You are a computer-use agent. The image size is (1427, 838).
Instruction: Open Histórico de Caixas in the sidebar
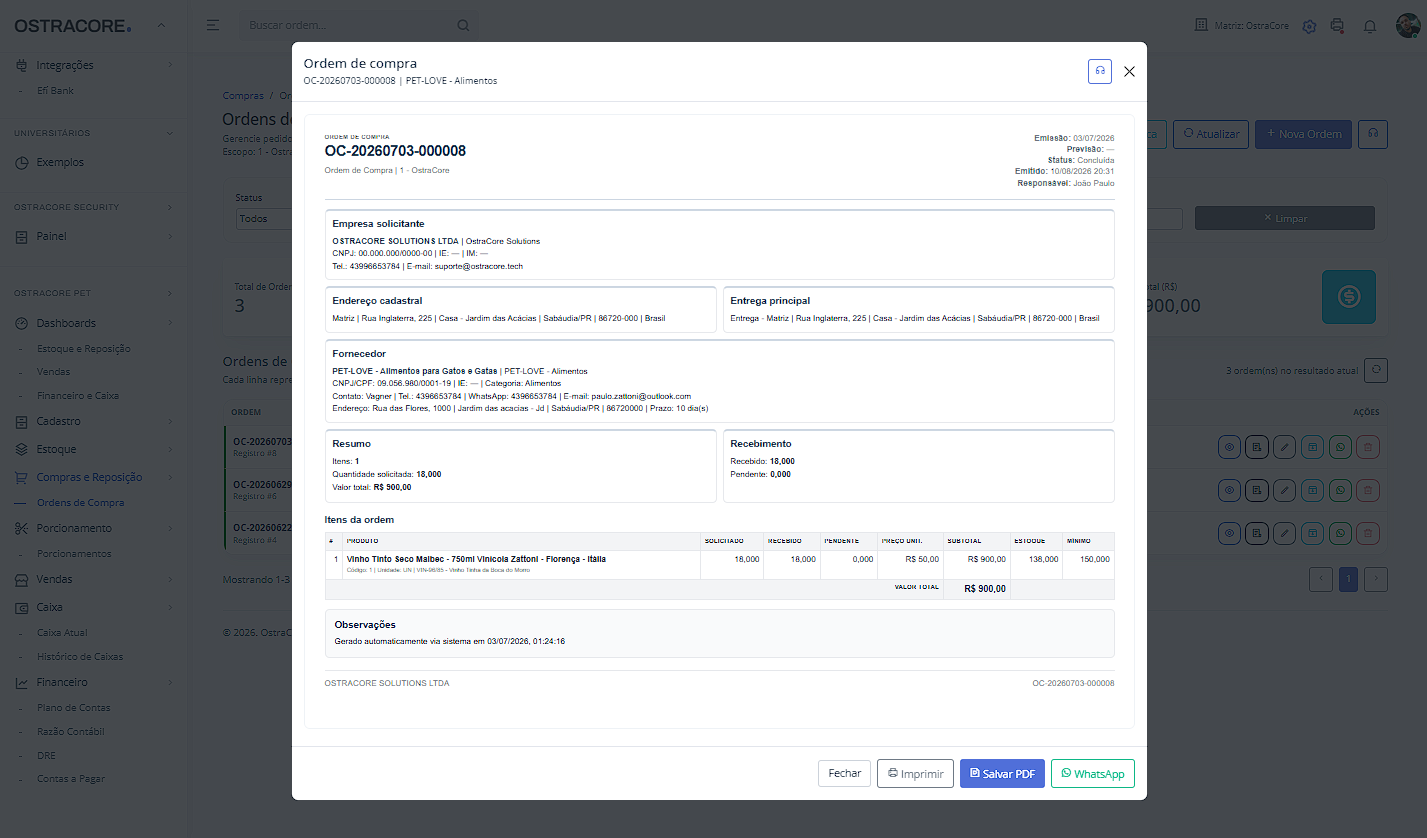pos(80,657)
